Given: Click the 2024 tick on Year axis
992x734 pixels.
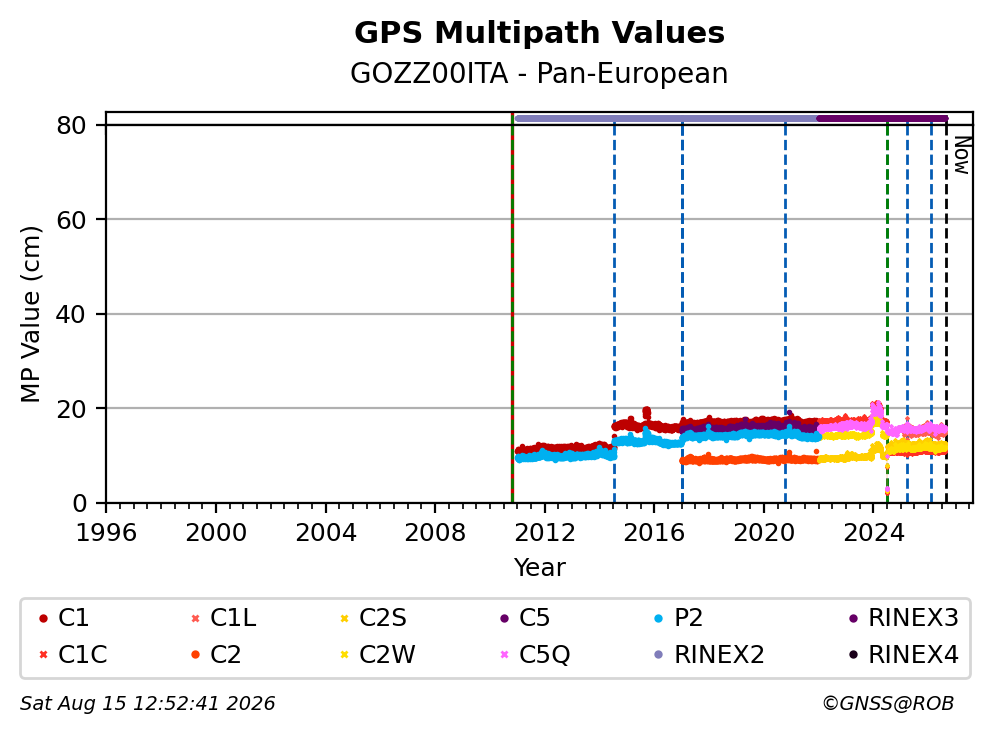Looking at the screenshot, I should coord(874,533).
